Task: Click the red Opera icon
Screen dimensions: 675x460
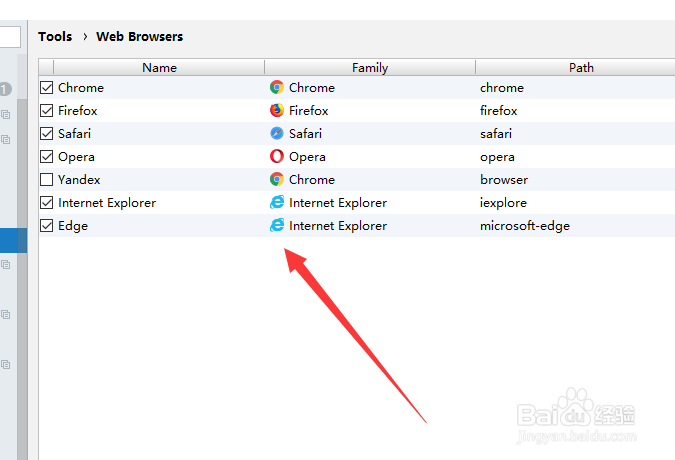Action: click(x=277, y=156)
